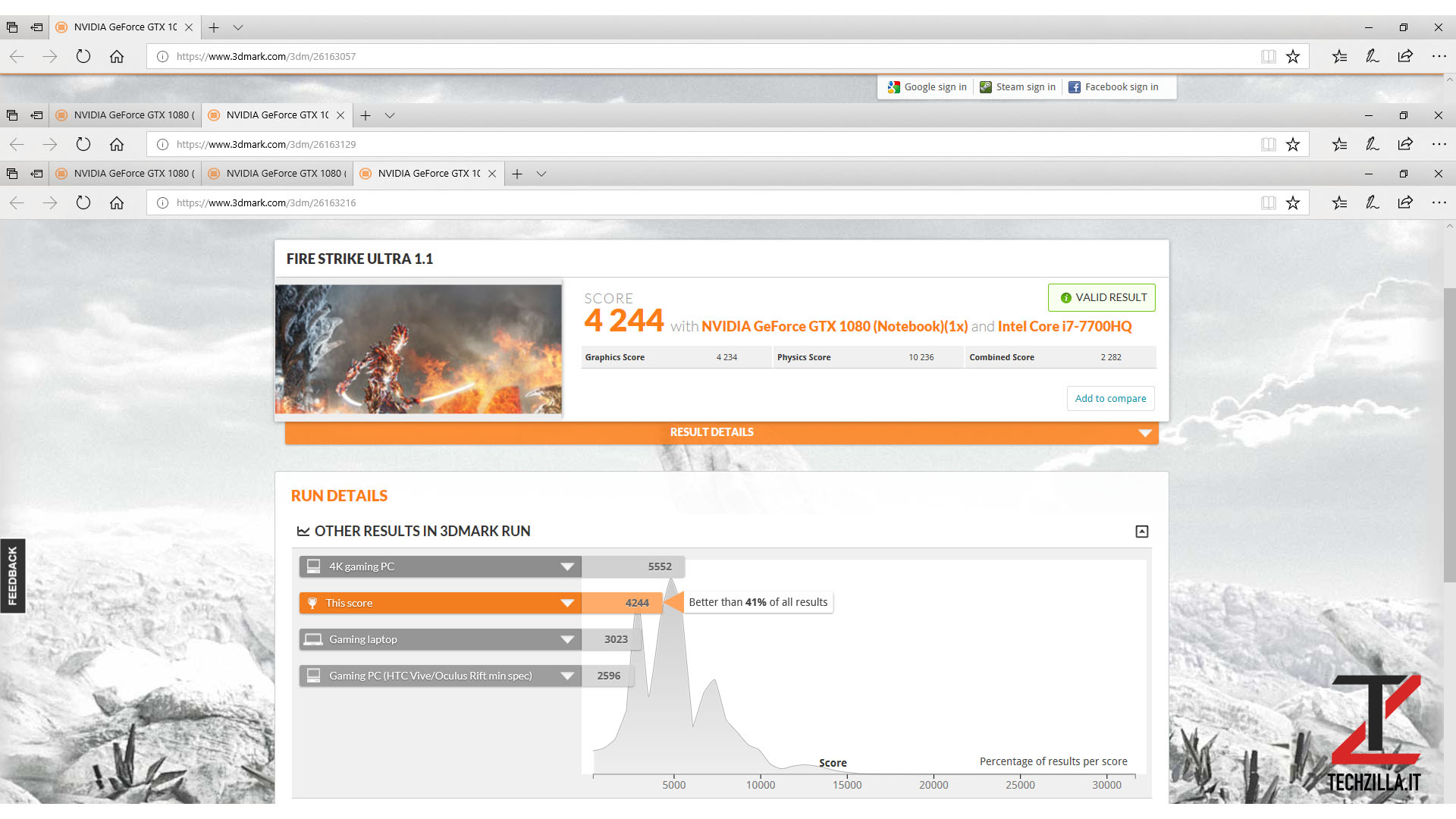This screenshot has width=1456, height=819.
Task: Open favorites hub in the 26163216 window
Action: click(x=1339, y=202)
